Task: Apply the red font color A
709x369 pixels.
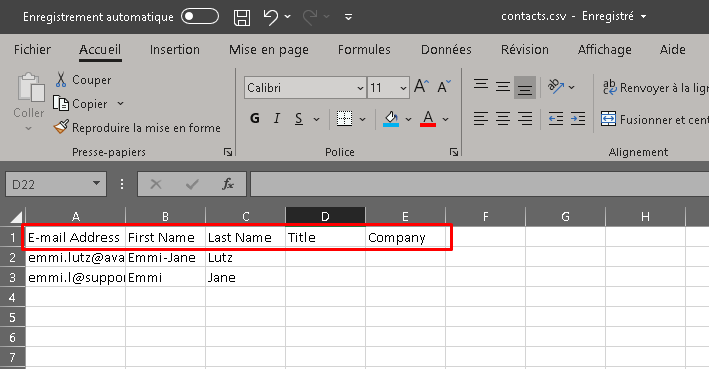Action: [428, 119]
